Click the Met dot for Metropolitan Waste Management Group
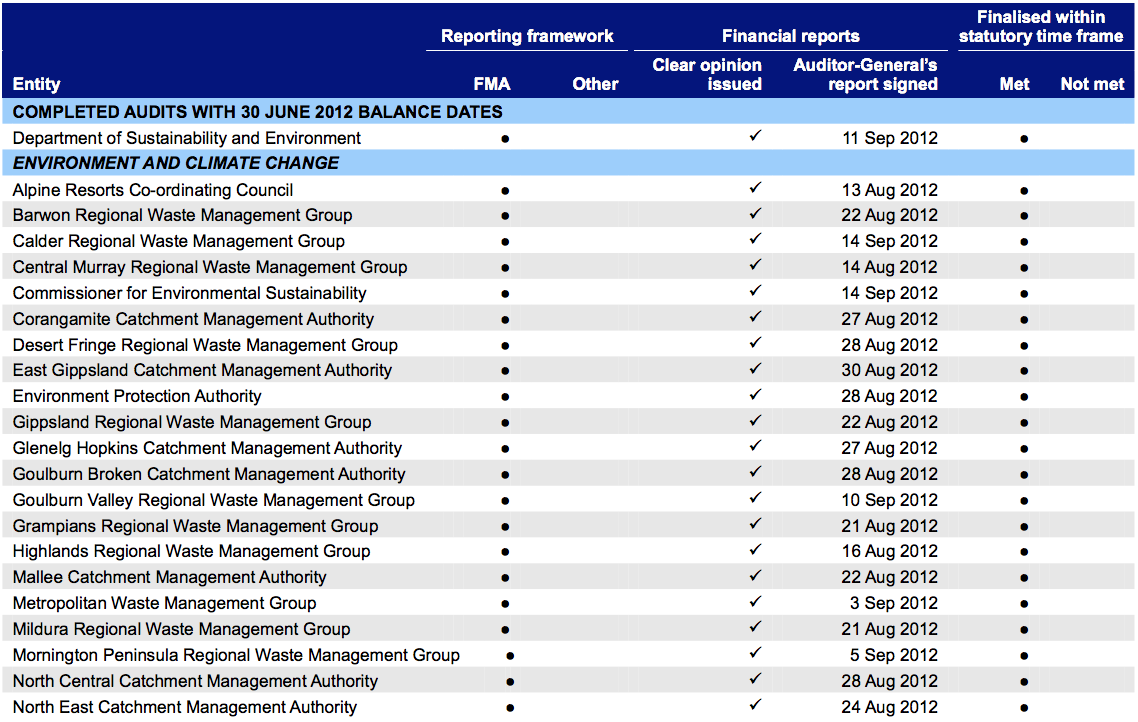This screenshot has height=722, width=1138. coord(1024,604)
